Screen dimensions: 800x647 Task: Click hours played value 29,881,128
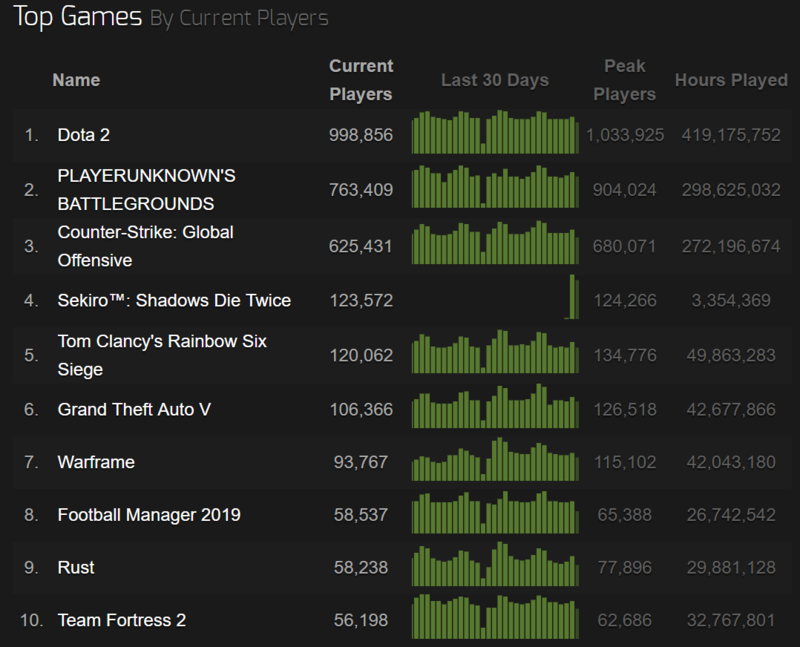[731, 567]
